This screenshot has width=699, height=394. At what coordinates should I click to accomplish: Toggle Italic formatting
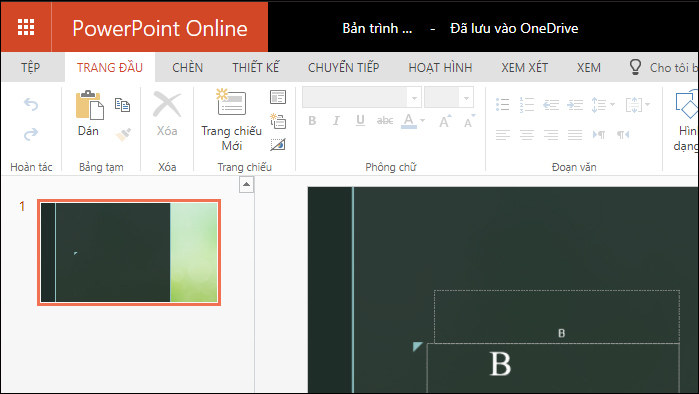tap(336, 121)
